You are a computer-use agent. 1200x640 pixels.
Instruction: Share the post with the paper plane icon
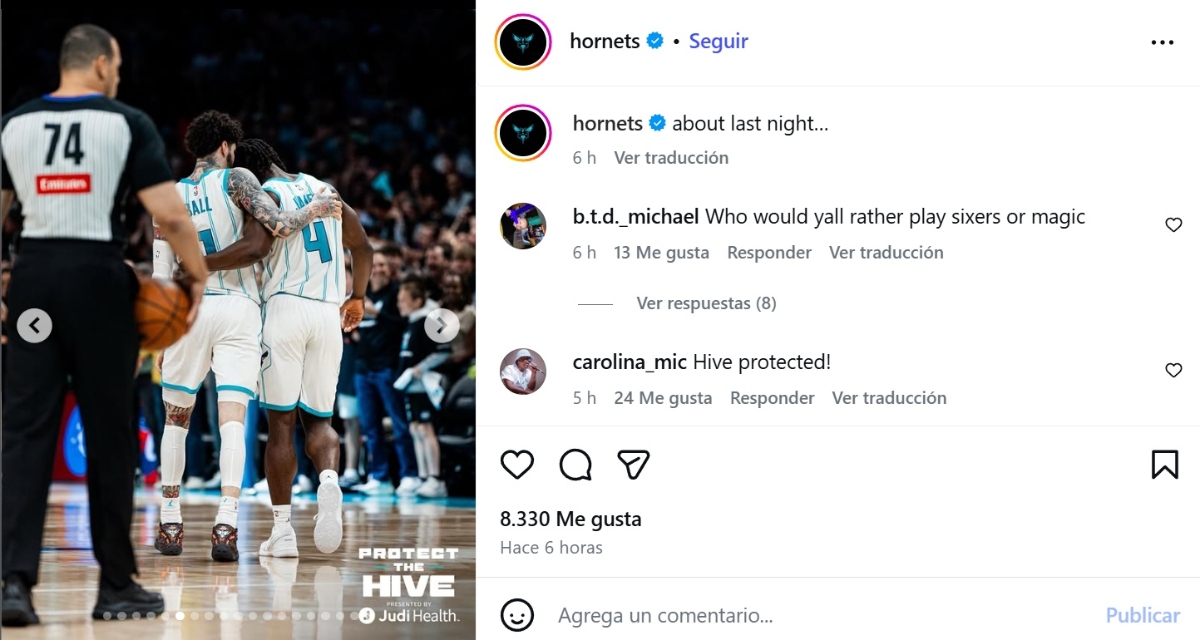click(633, 464)
